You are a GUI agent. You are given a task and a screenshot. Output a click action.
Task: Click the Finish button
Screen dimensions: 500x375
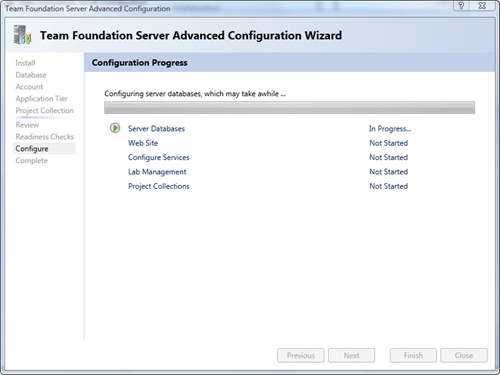coord(413,356)
